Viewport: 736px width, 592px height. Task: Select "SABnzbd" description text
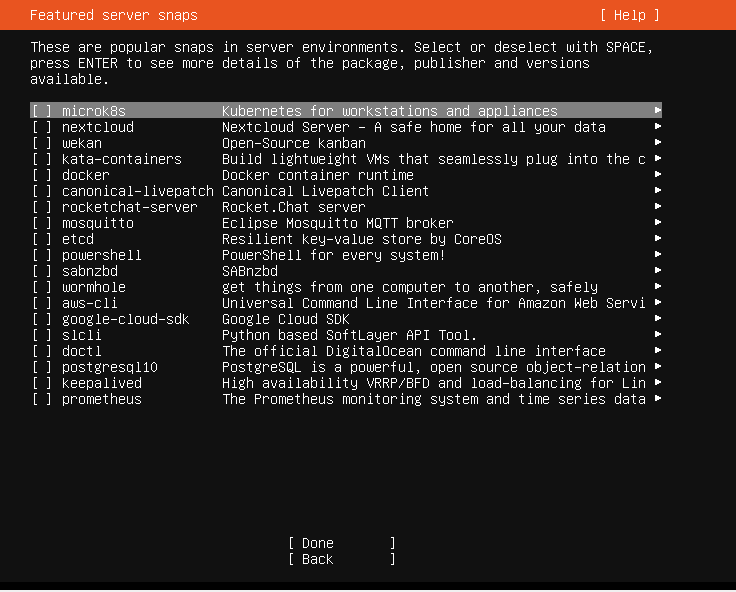tap(250, 270)
